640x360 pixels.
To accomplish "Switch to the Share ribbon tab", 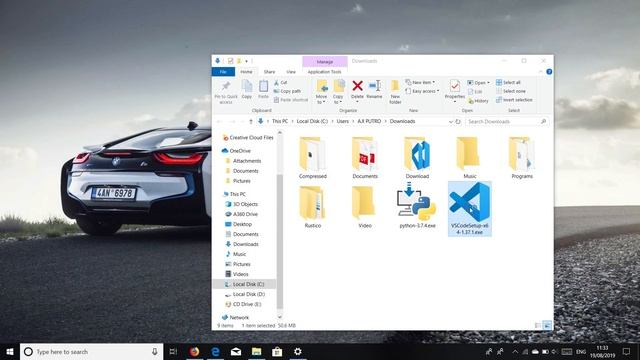I will point(269,72).
